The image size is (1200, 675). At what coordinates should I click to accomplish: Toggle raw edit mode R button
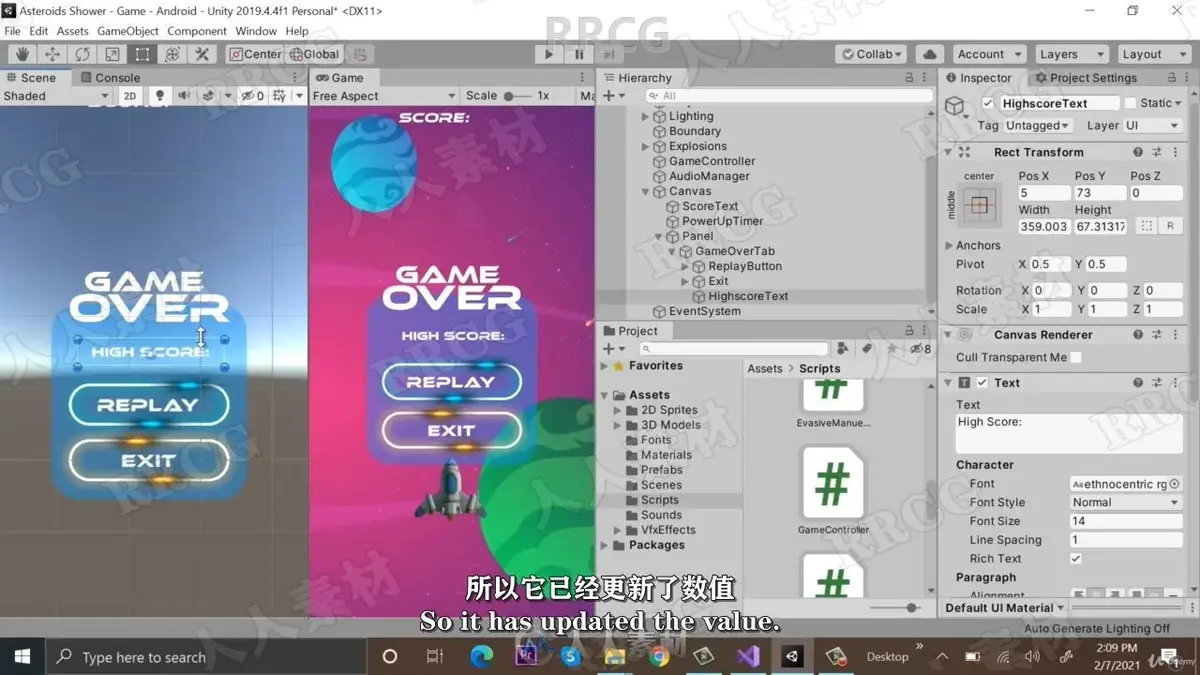coord(1170,226)
